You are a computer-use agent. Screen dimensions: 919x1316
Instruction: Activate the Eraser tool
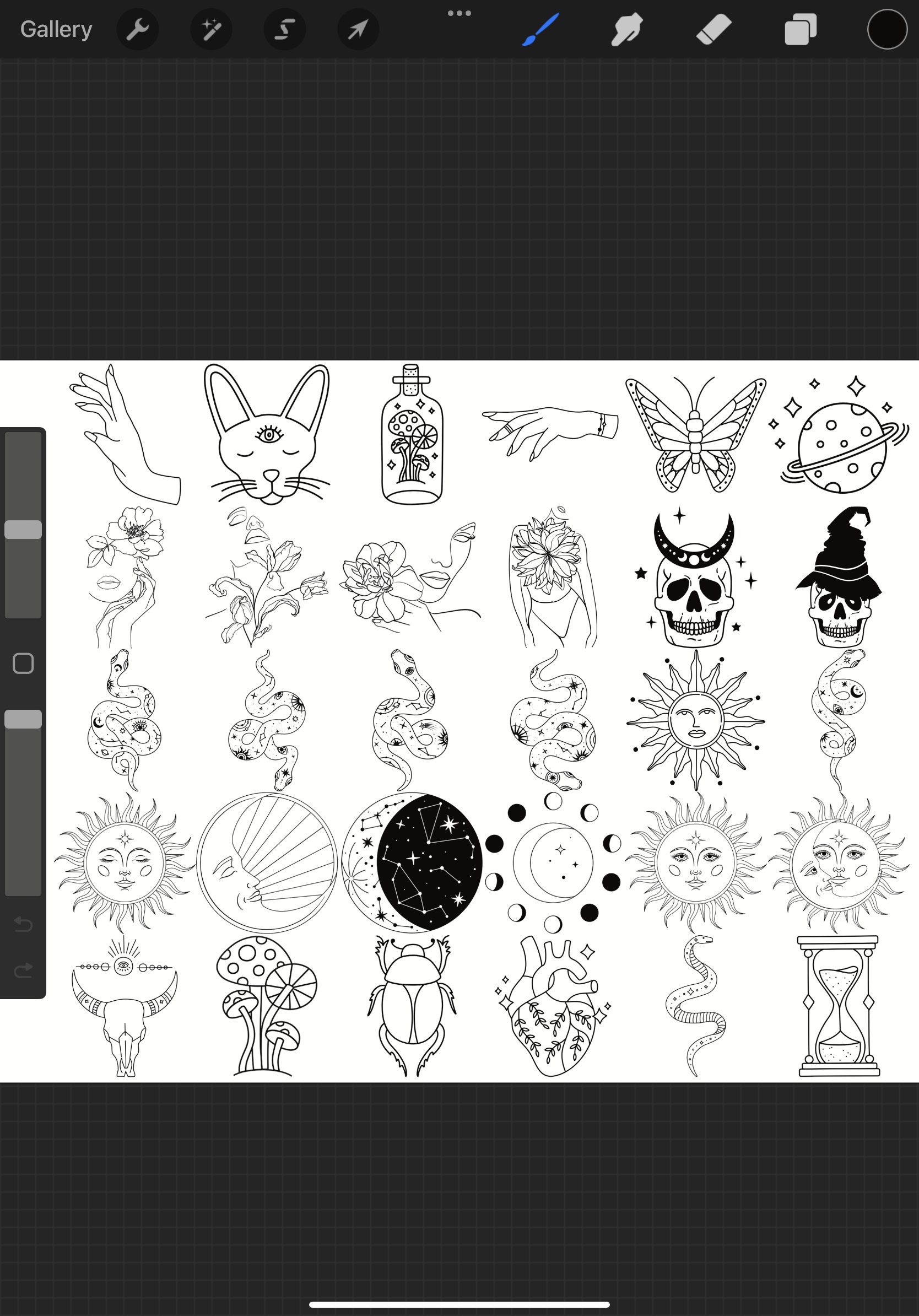(x=713, y=29)
